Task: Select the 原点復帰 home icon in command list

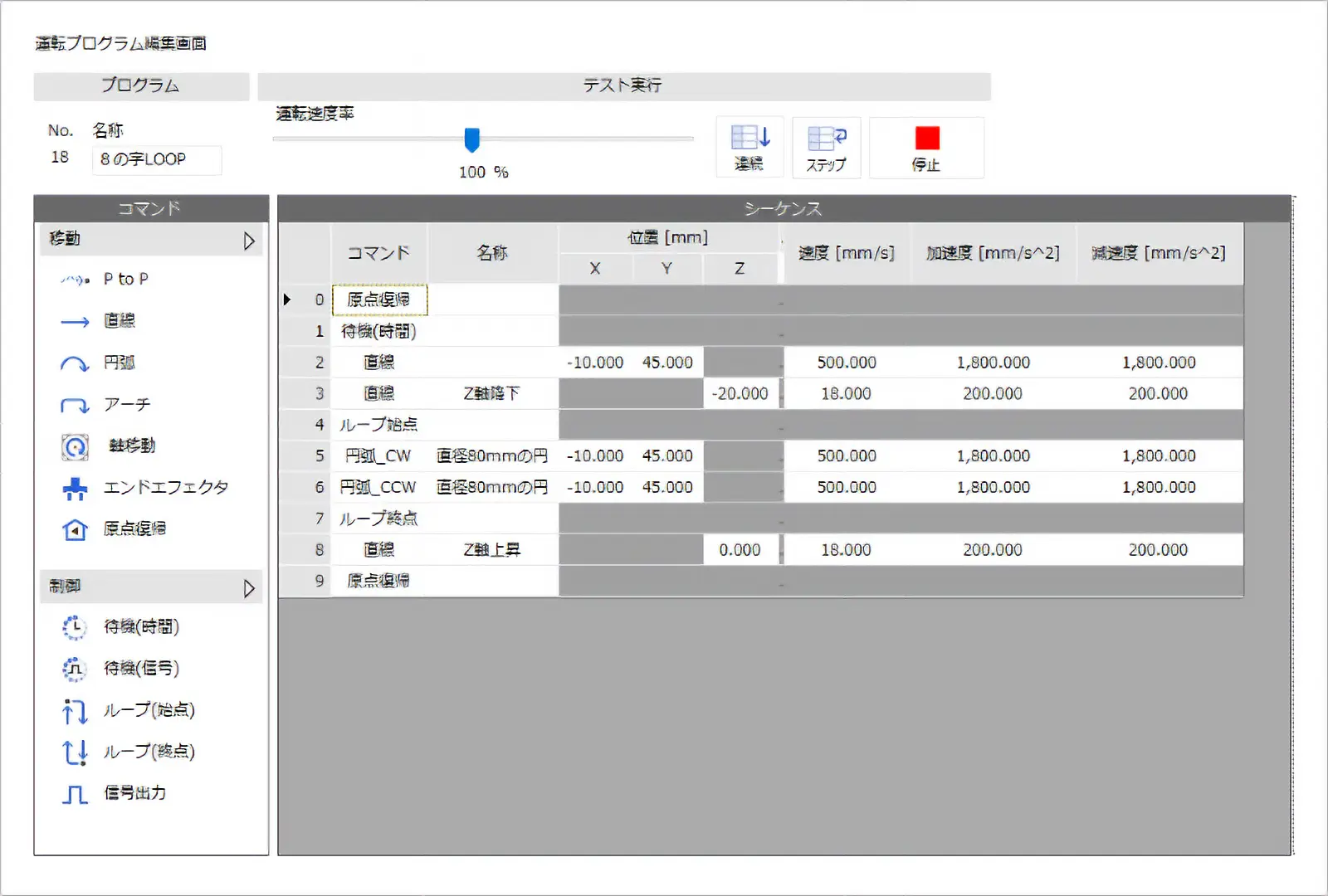Action: 75,529
